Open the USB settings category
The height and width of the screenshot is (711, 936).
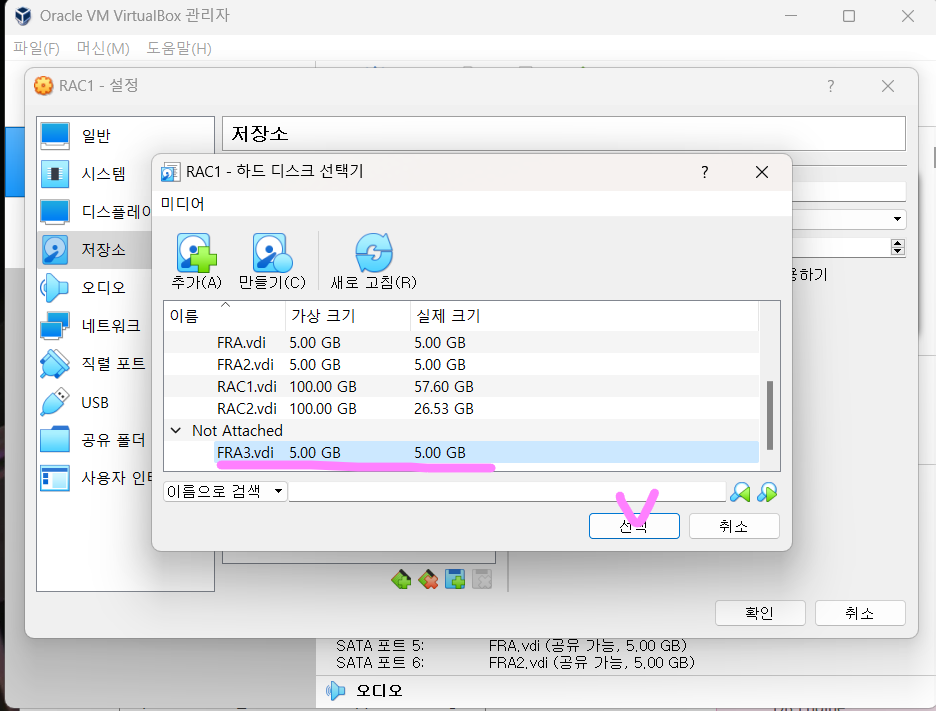tap(96, 402)
